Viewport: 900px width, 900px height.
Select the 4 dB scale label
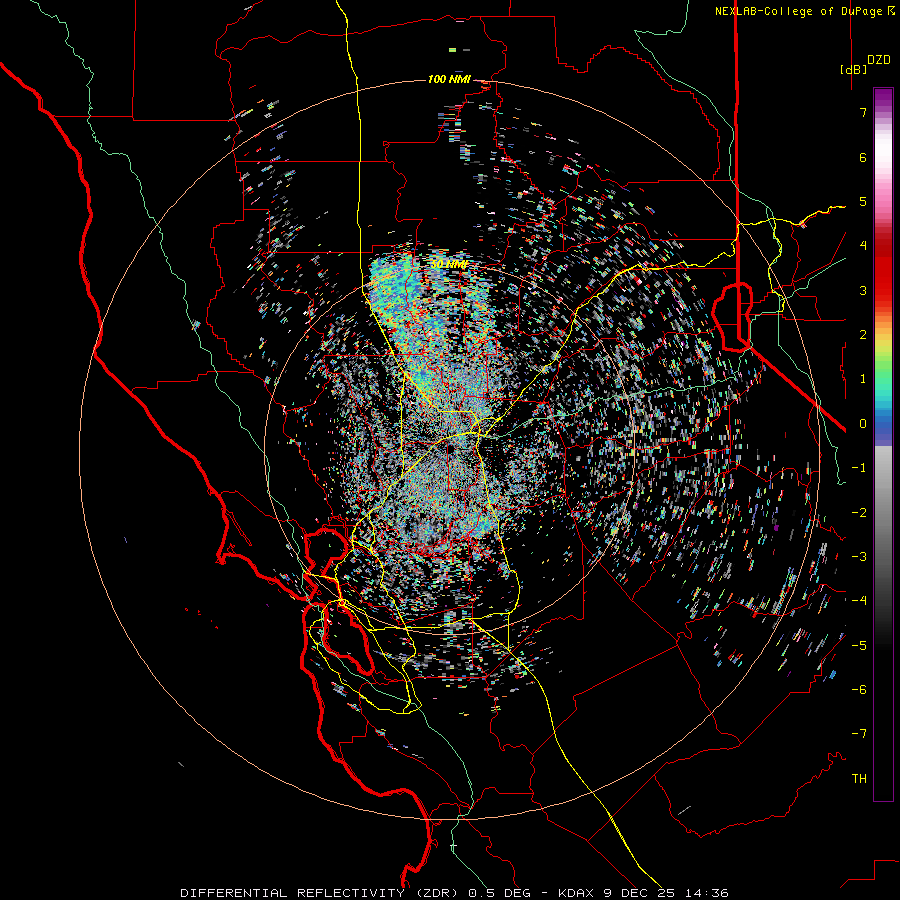click(x=863, y=246)
